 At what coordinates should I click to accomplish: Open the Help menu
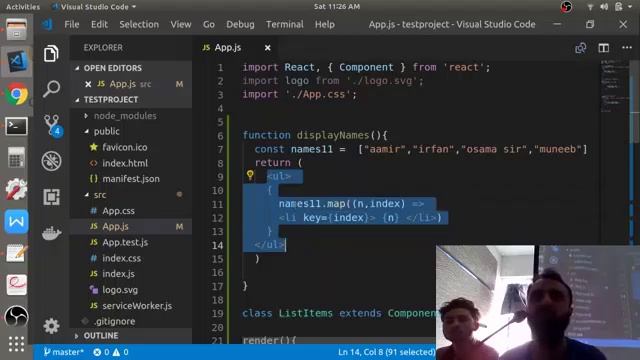pos(325,24)
